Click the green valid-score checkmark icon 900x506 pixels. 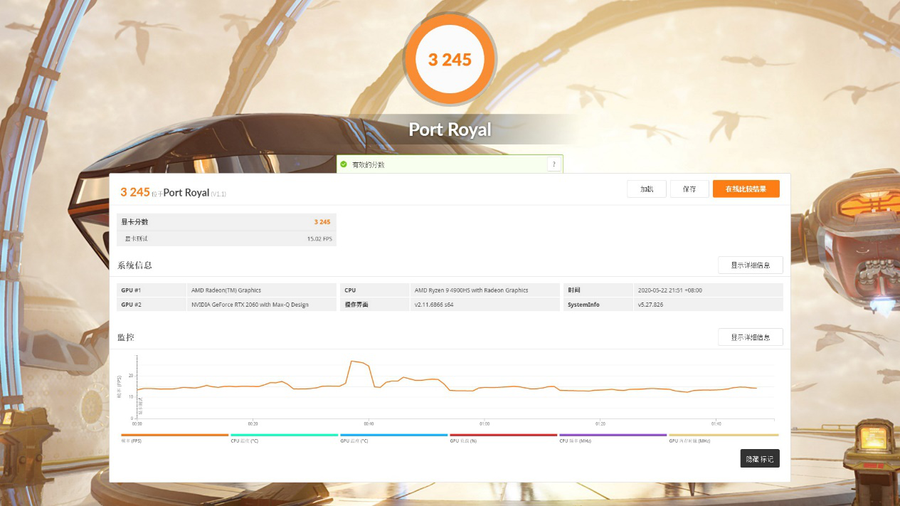tap(344, 164)
